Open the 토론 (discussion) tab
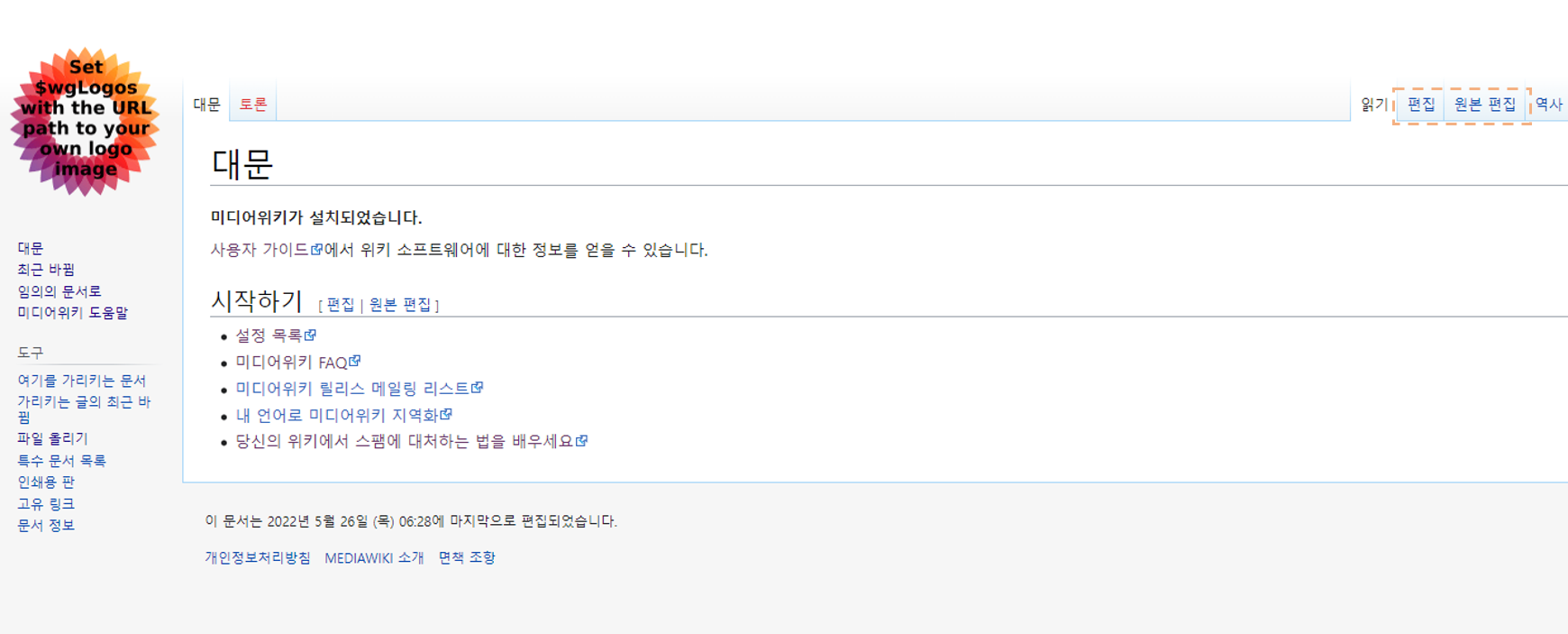Screen dimensions: 1568x634 (x=253, y=105)
